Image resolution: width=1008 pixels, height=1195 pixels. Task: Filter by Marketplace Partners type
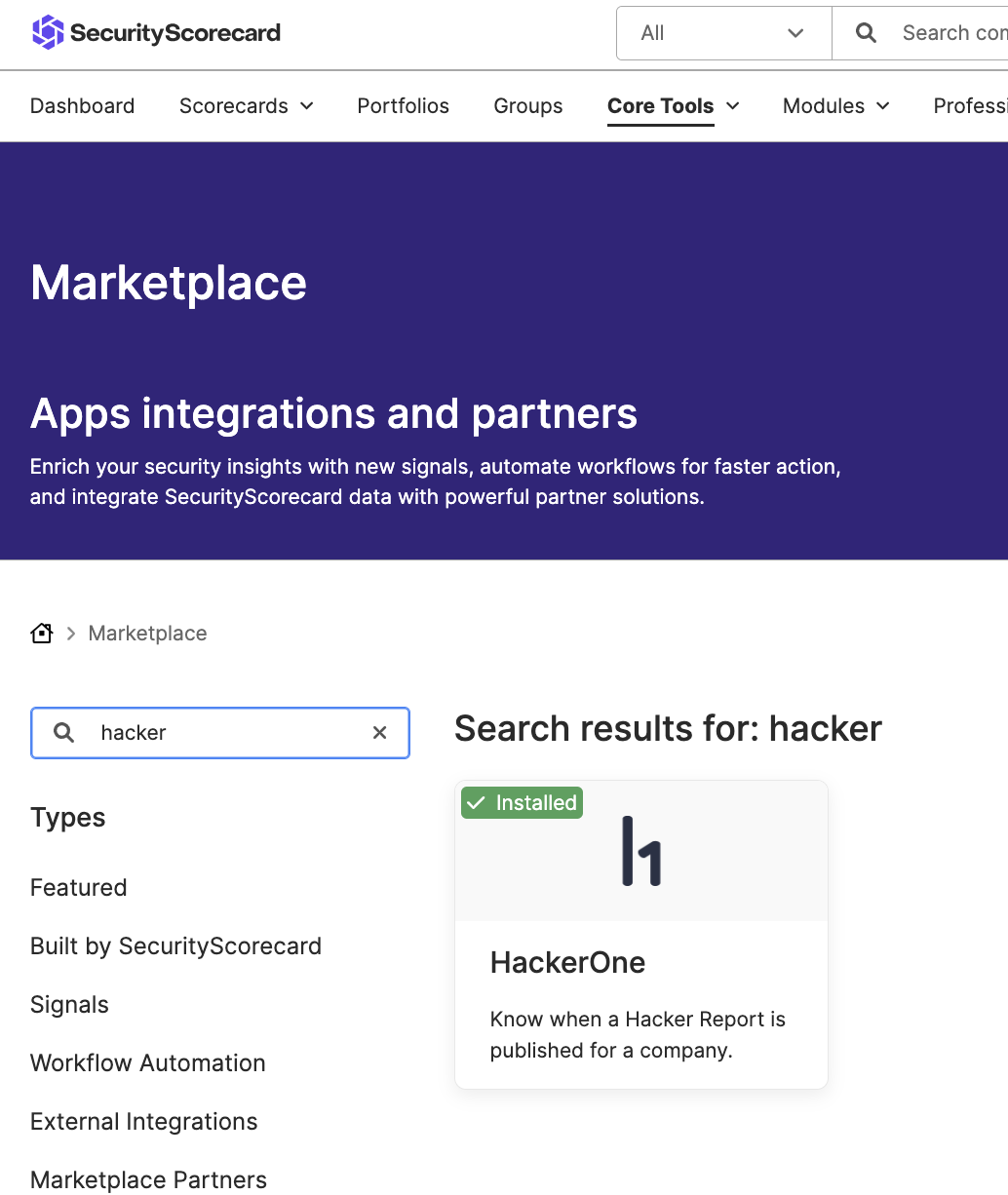click(x=149, y=1180)
